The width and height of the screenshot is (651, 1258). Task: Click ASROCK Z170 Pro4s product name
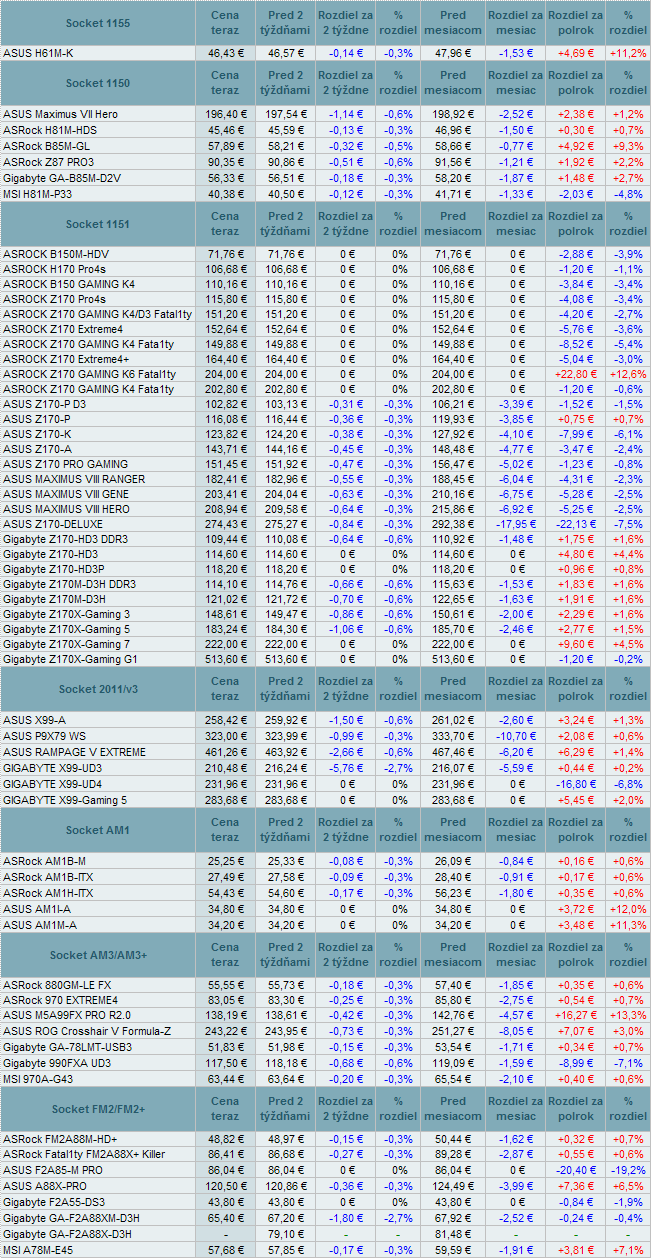point(54,299)
